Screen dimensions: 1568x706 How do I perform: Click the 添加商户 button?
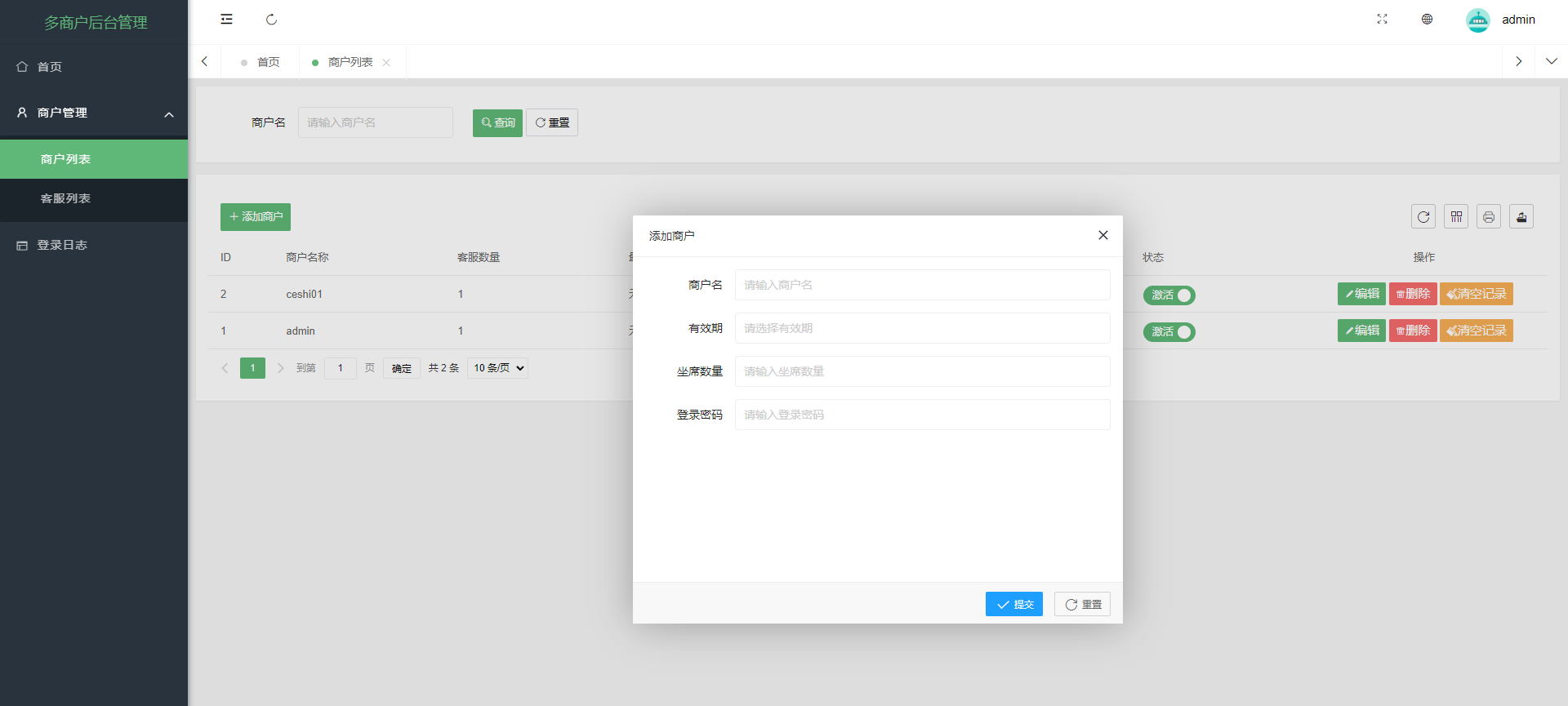click(256, 217)
